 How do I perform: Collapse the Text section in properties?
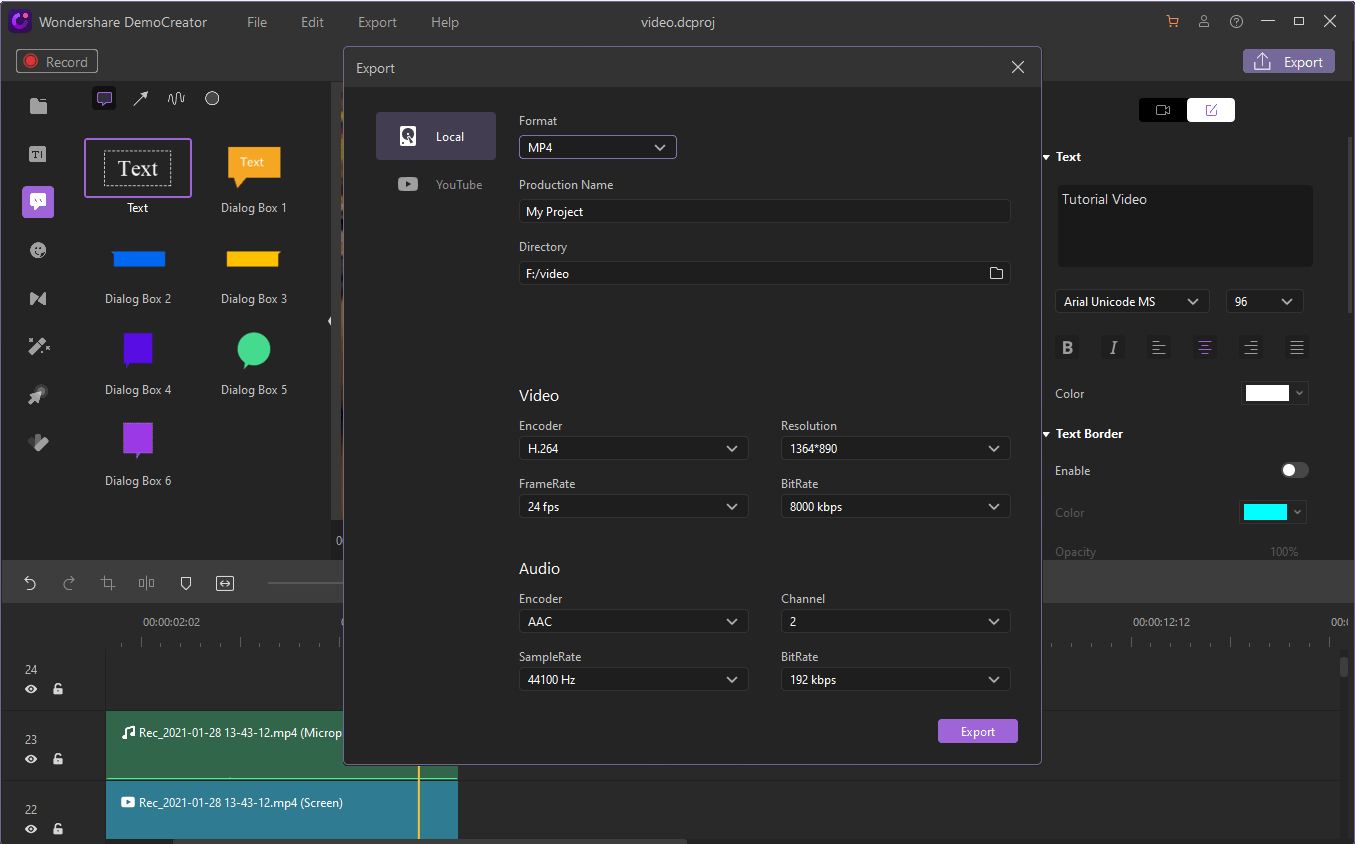[1046, 157]
